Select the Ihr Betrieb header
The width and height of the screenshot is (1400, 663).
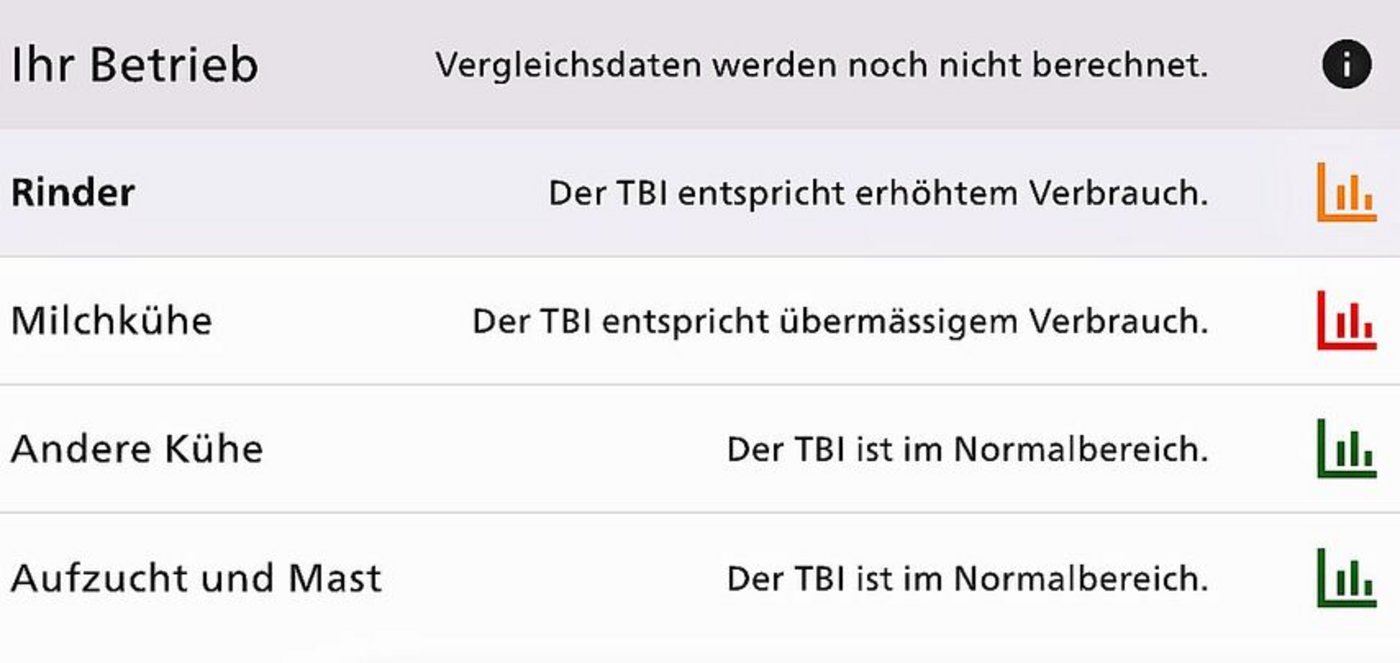(135, 64)
